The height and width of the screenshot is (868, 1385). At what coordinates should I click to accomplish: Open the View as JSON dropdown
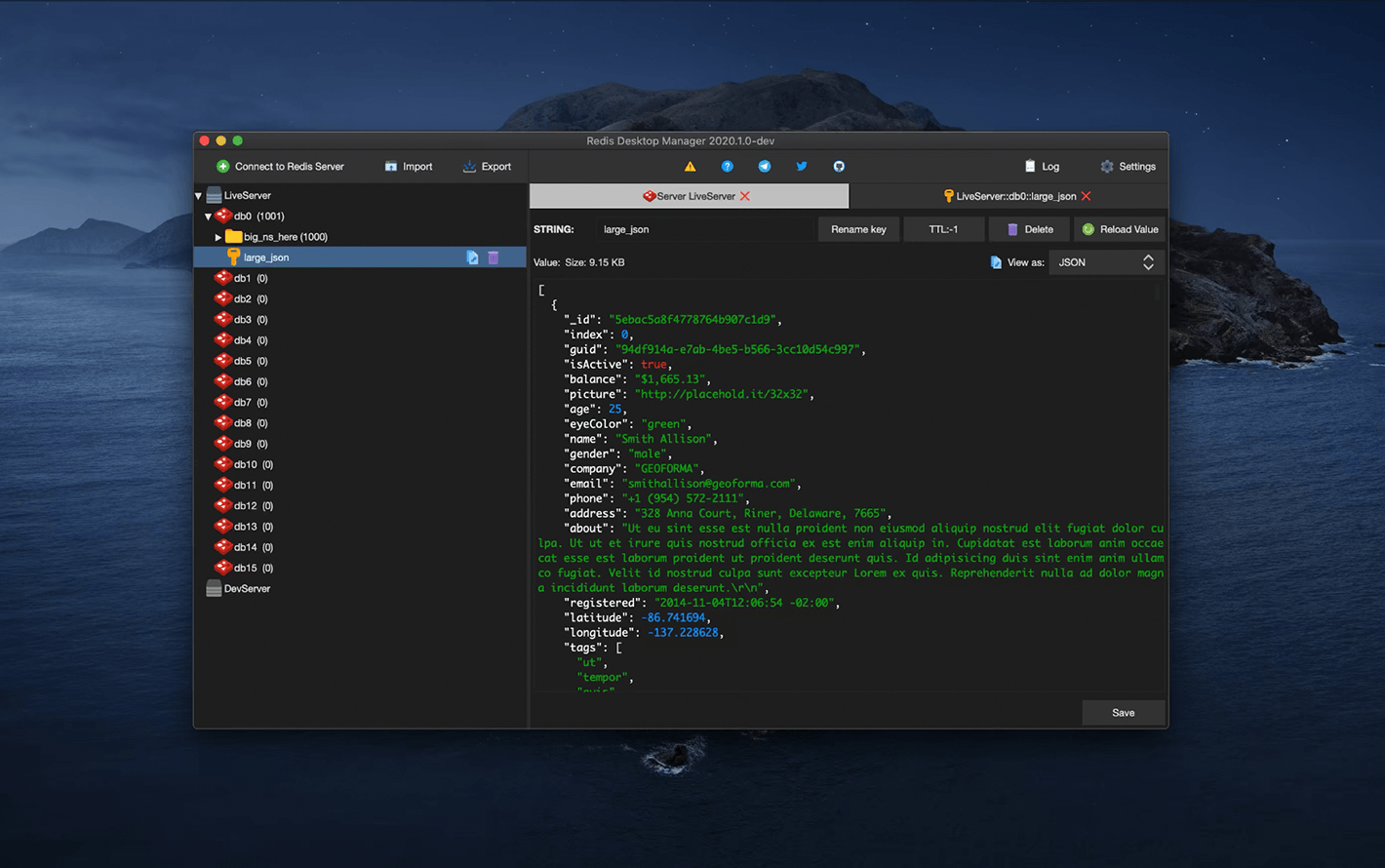1106,262
